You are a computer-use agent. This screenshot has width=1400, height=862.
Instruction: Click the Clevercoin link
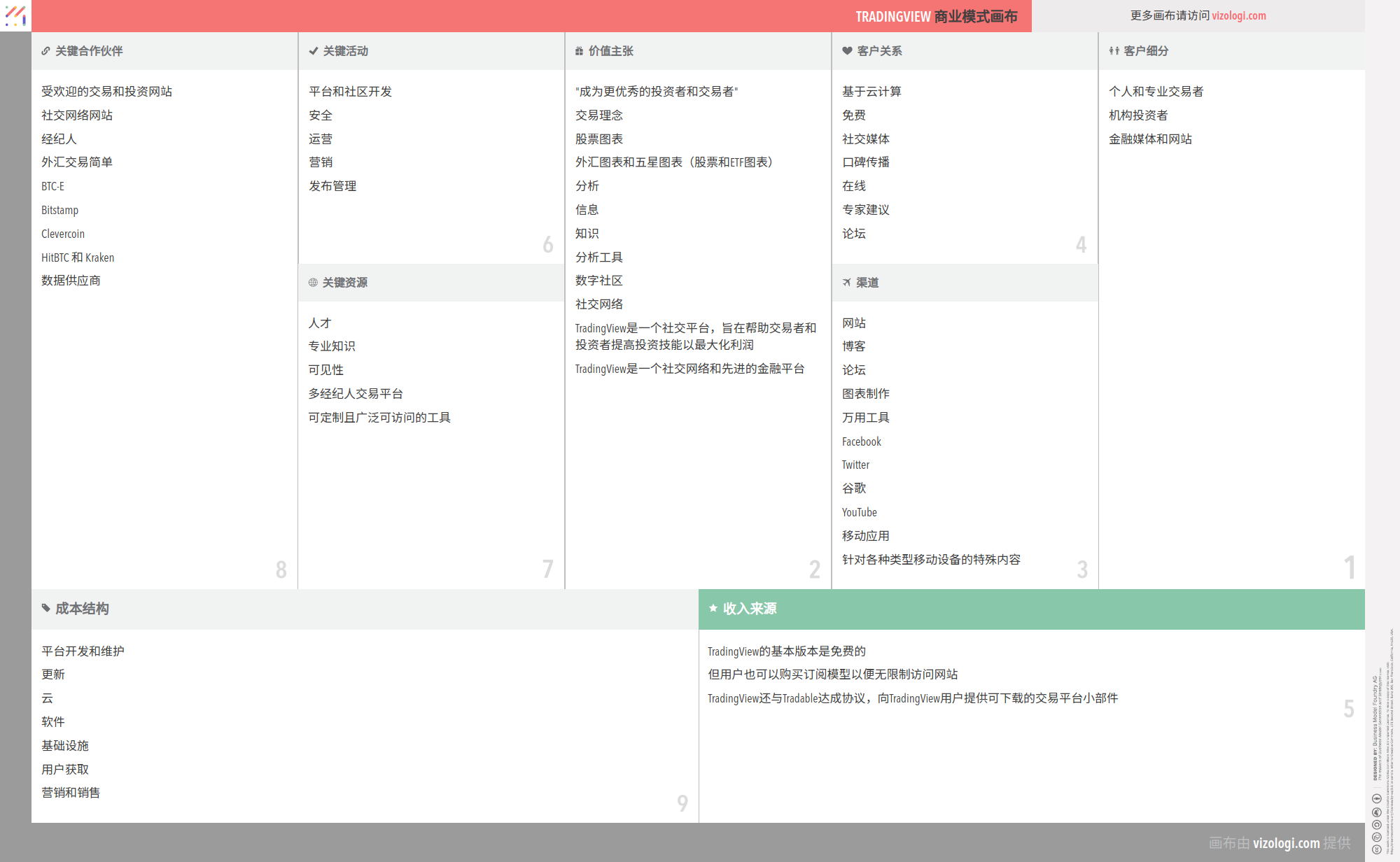point(62,233)
